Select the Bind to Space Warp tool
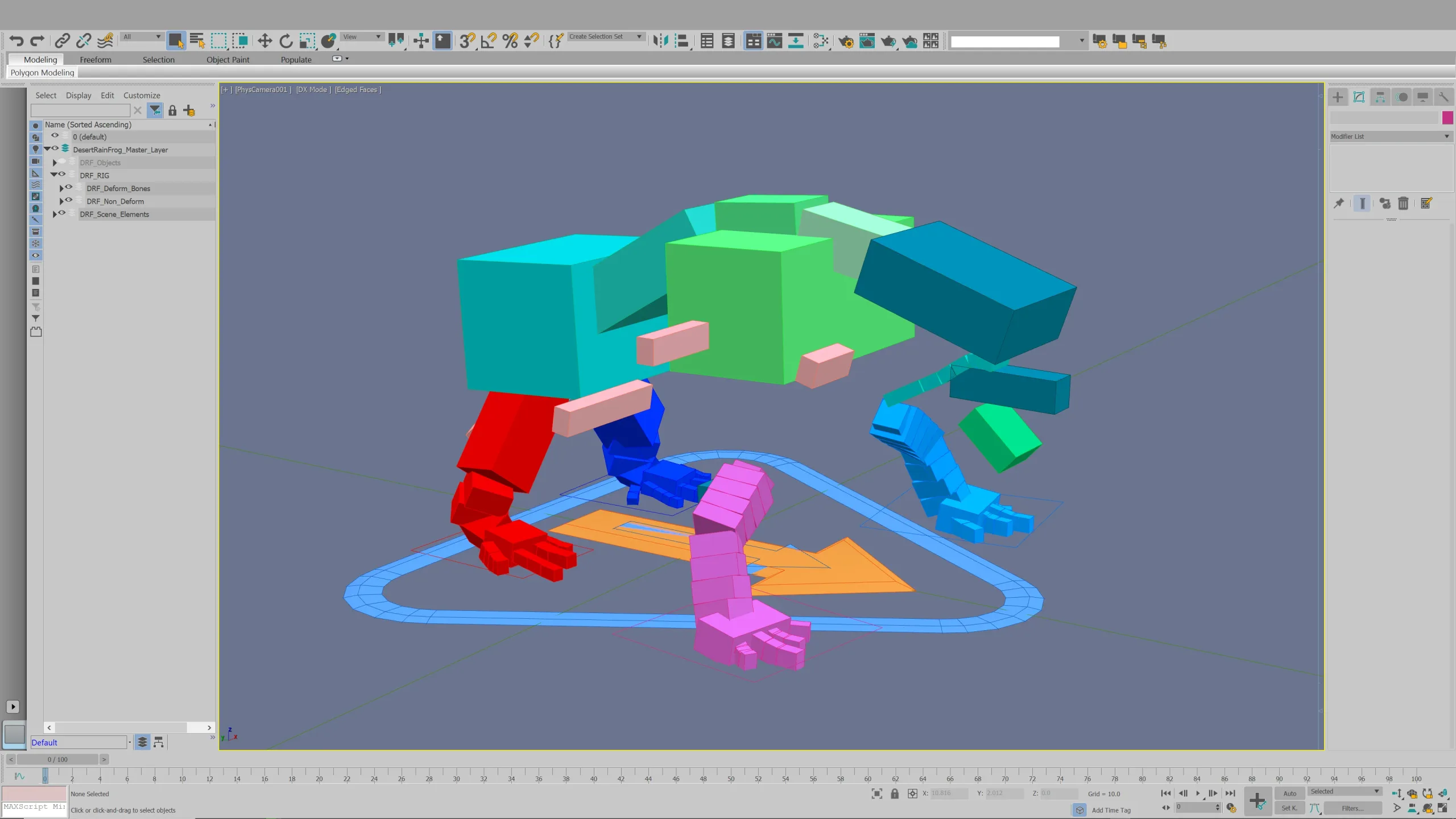1456x819 pixels. point(105,41)
